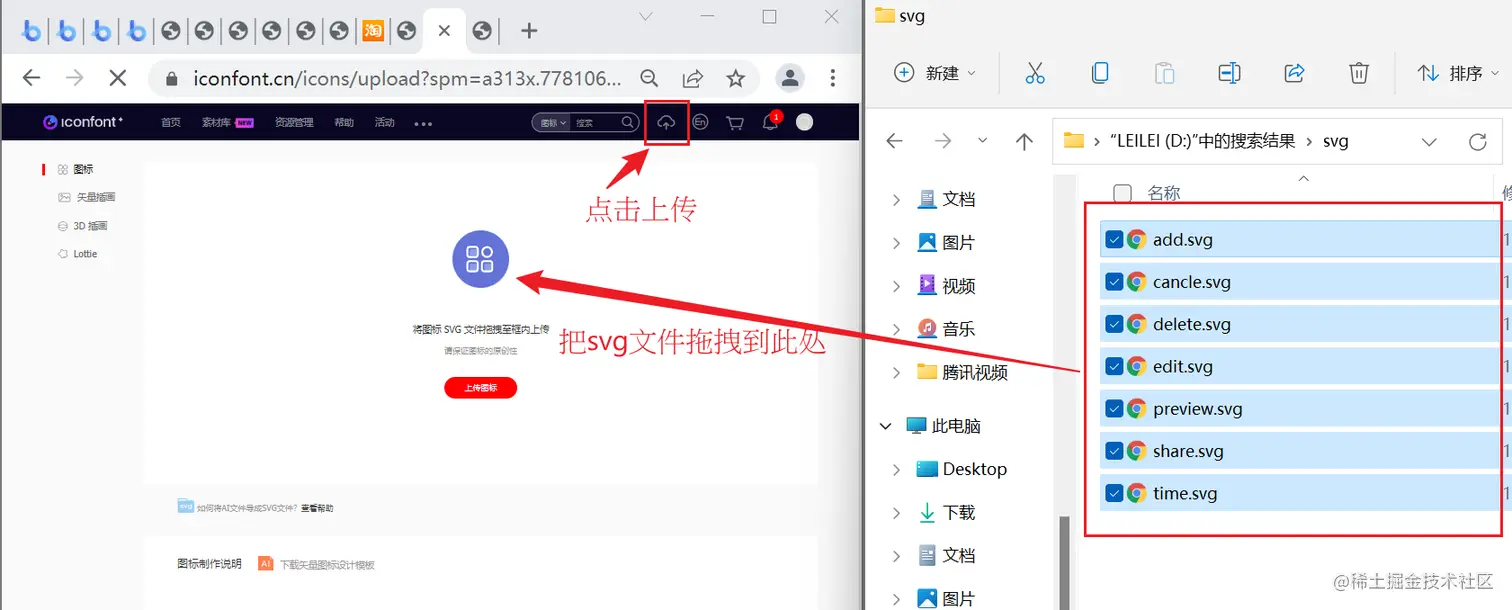Bookmark this page with the star icon
The image size is (1512, 610).
click(736, 78)
